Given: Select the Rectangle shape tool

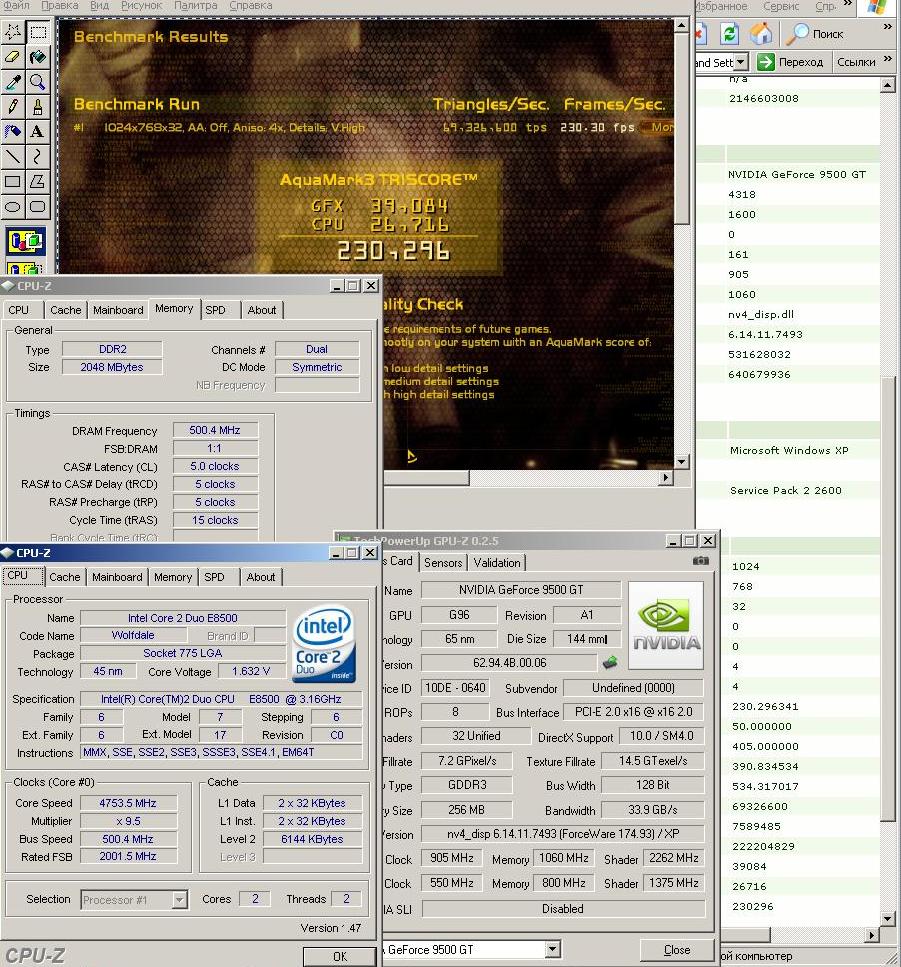Looking at the screenshot, I should tap(13, 181).
